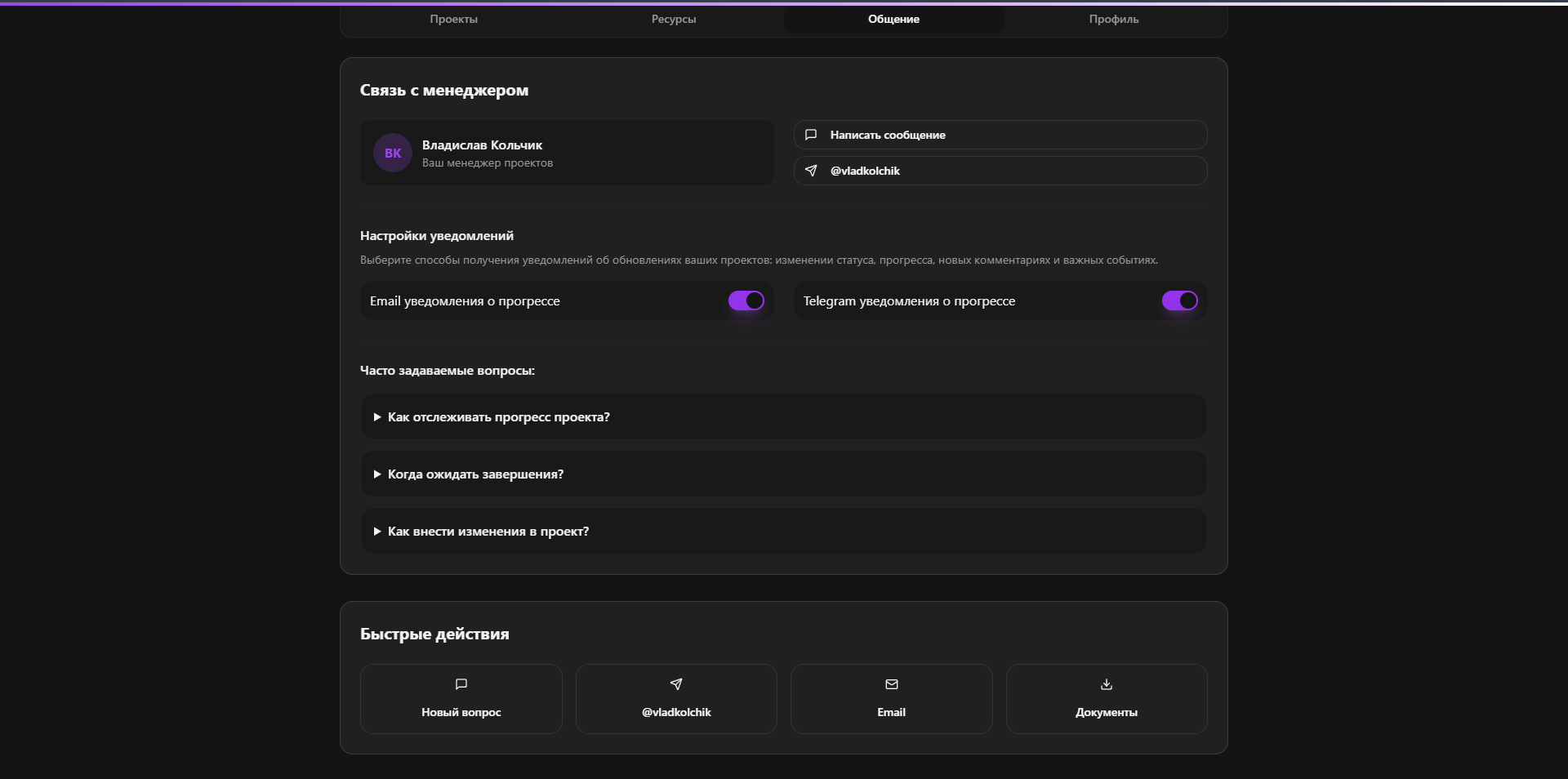1568x779 pixels.
Task: Click the Telegram plane icon beside '@vladkolchik'
Action: tap(811, 171)
